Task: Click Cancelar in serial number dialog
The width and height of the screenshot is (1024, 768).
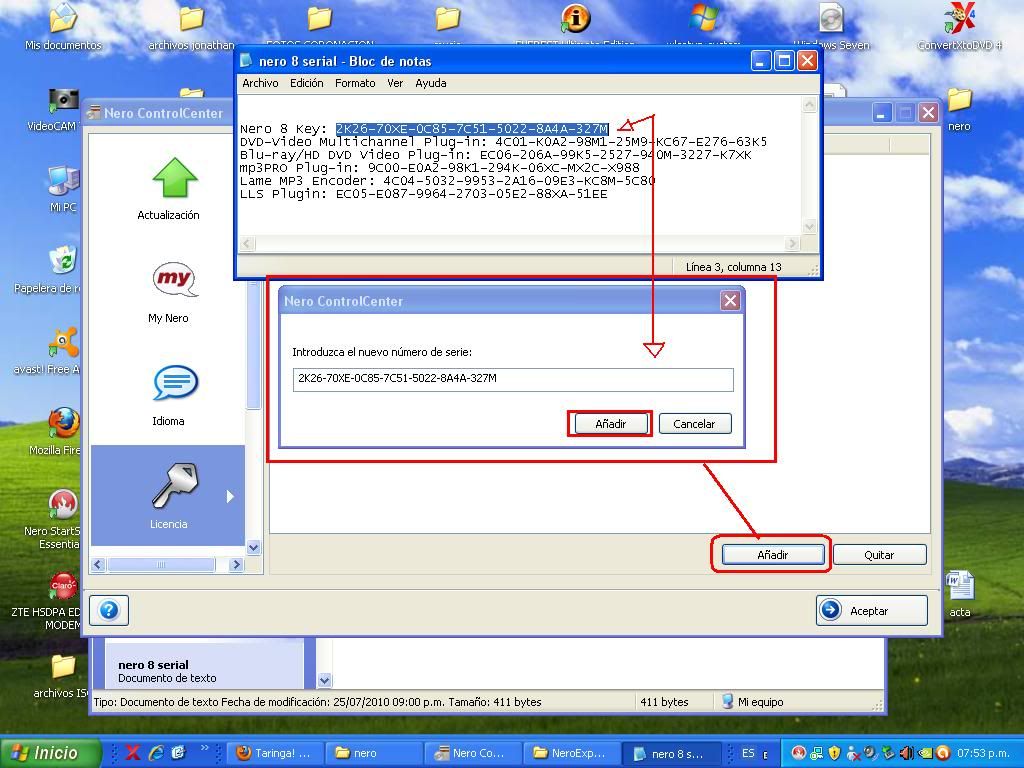Action: 694,424
